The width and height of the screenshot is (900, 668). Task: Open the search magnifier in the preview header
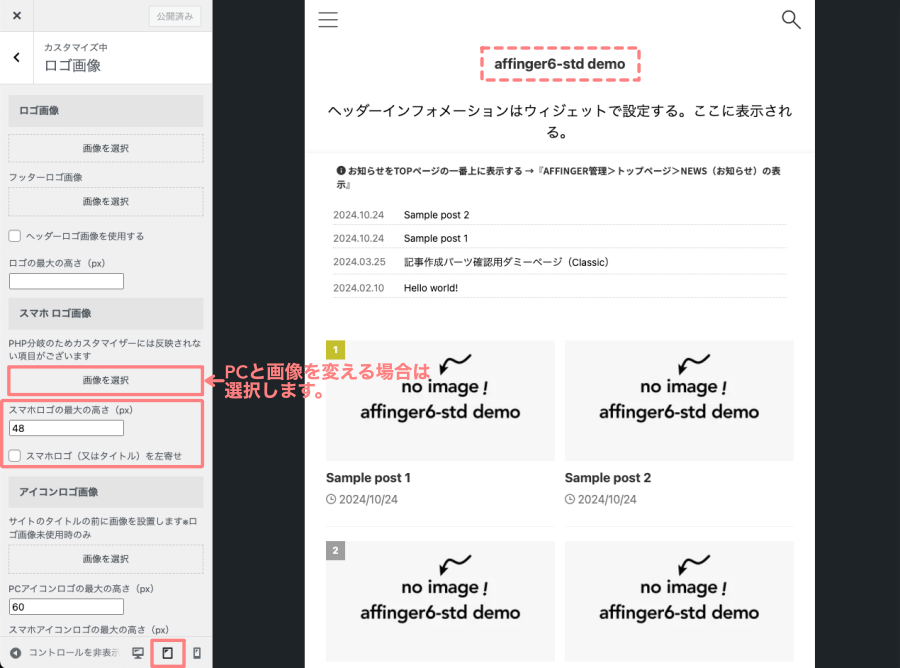pos(791,20)
